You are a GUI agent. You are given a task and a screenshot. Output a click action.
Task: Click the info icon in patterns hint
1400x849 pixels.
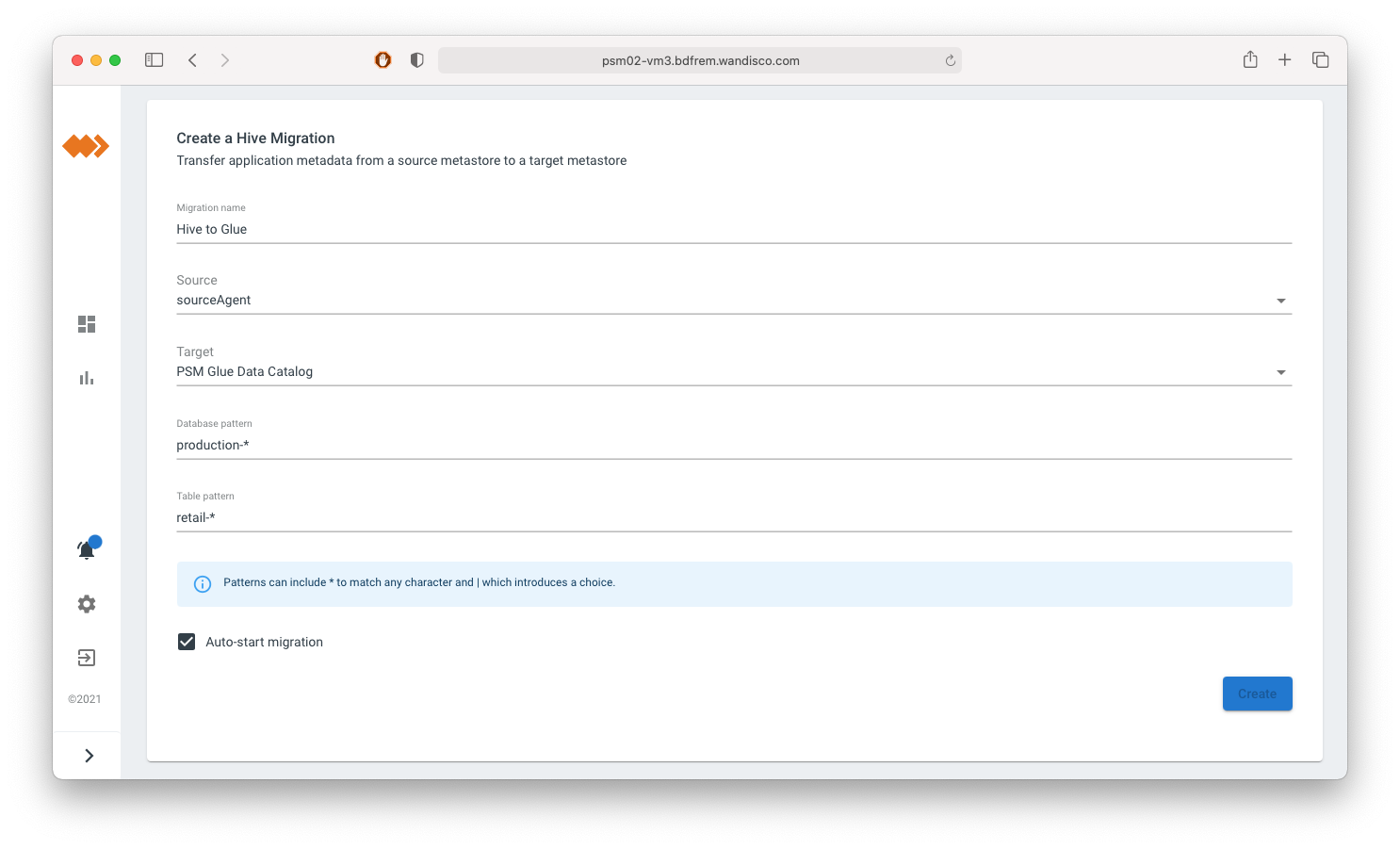point(203,584)
